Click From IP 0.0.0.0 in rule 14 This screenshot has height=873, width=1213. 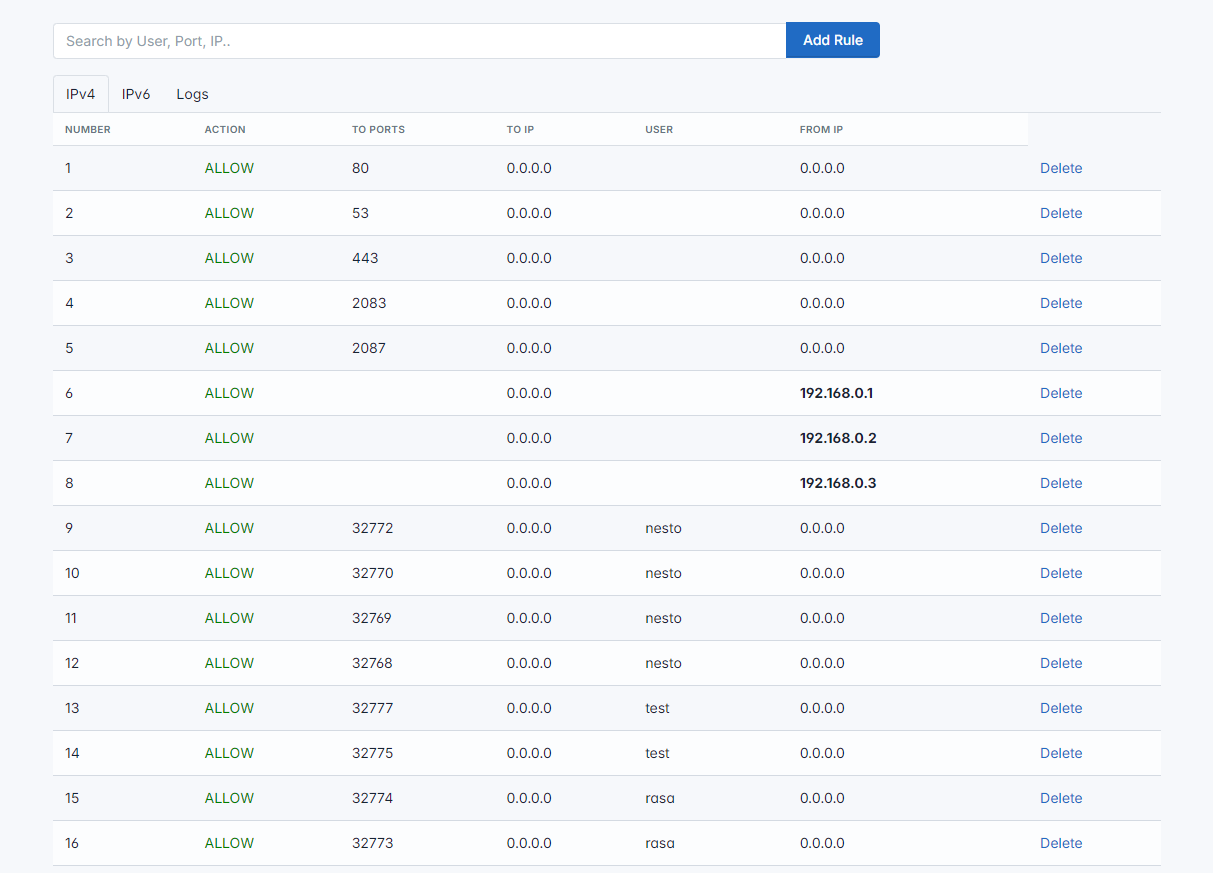coord(822,753)
